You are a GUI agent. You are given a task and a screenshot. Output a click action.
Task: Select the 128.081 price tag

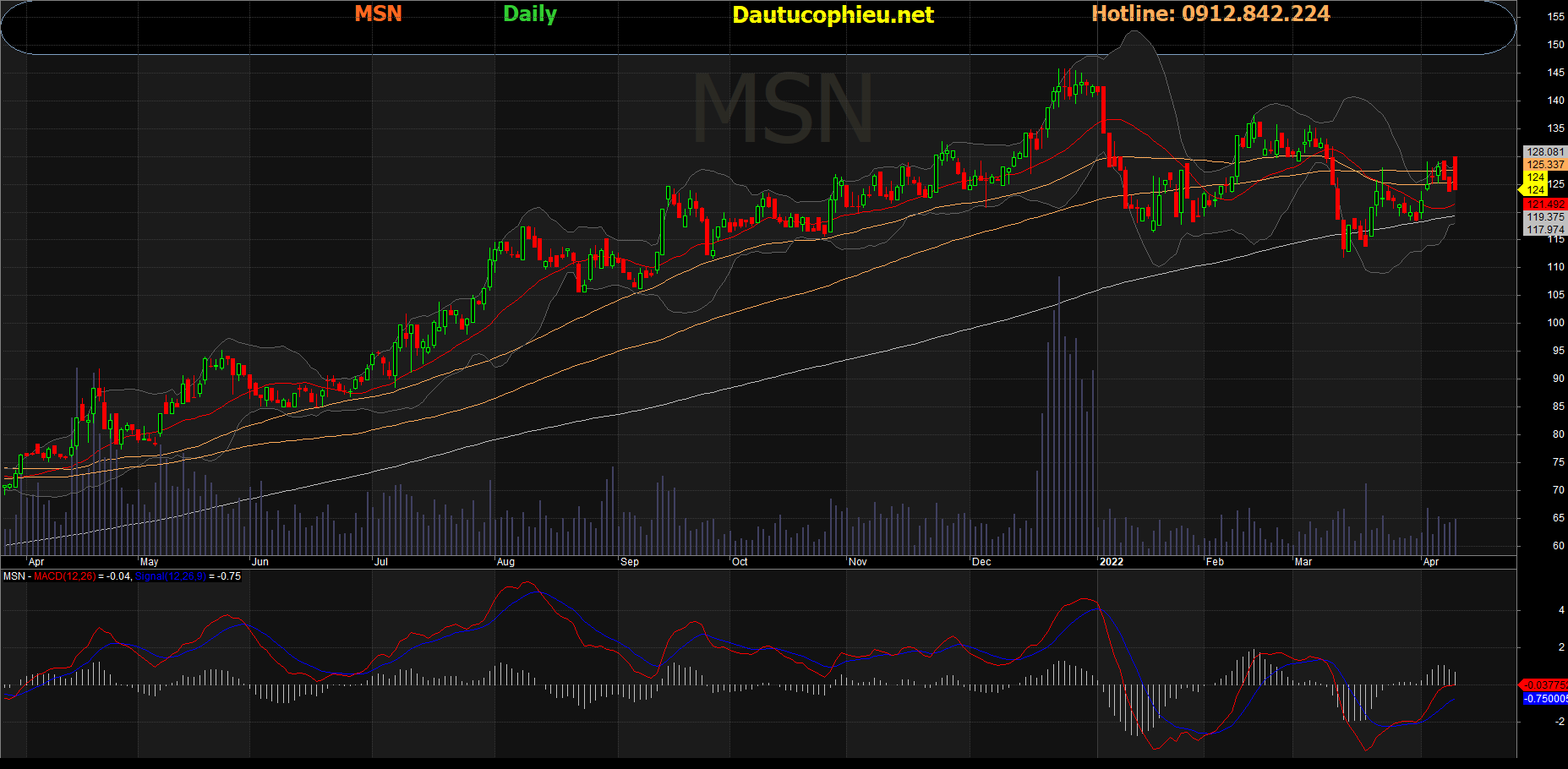(x=1544, y=152)
